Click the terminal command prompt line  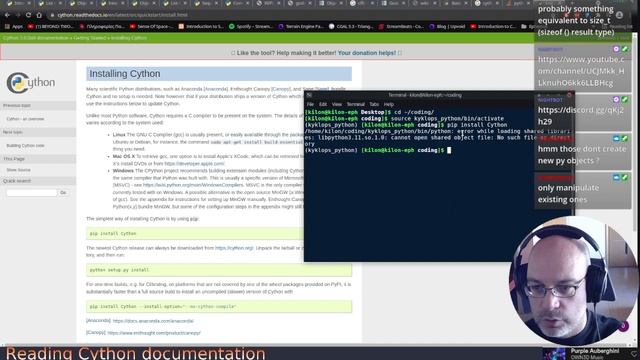[378, 150]
